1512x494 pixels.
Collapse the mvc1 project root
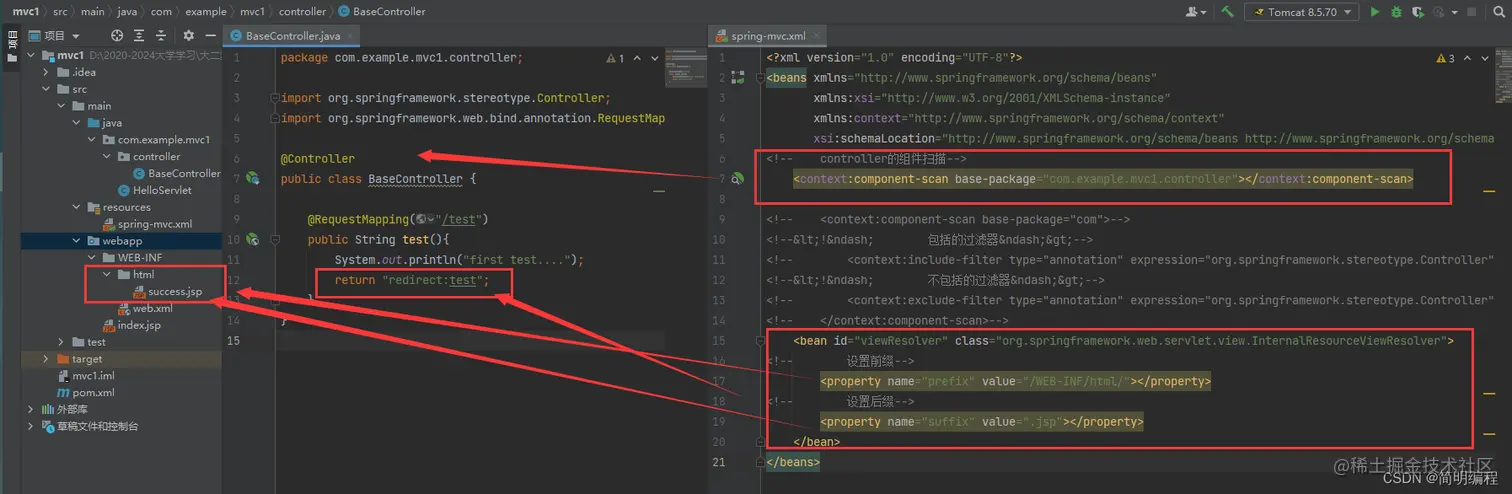pyautogui.click(x=32, y=56)
